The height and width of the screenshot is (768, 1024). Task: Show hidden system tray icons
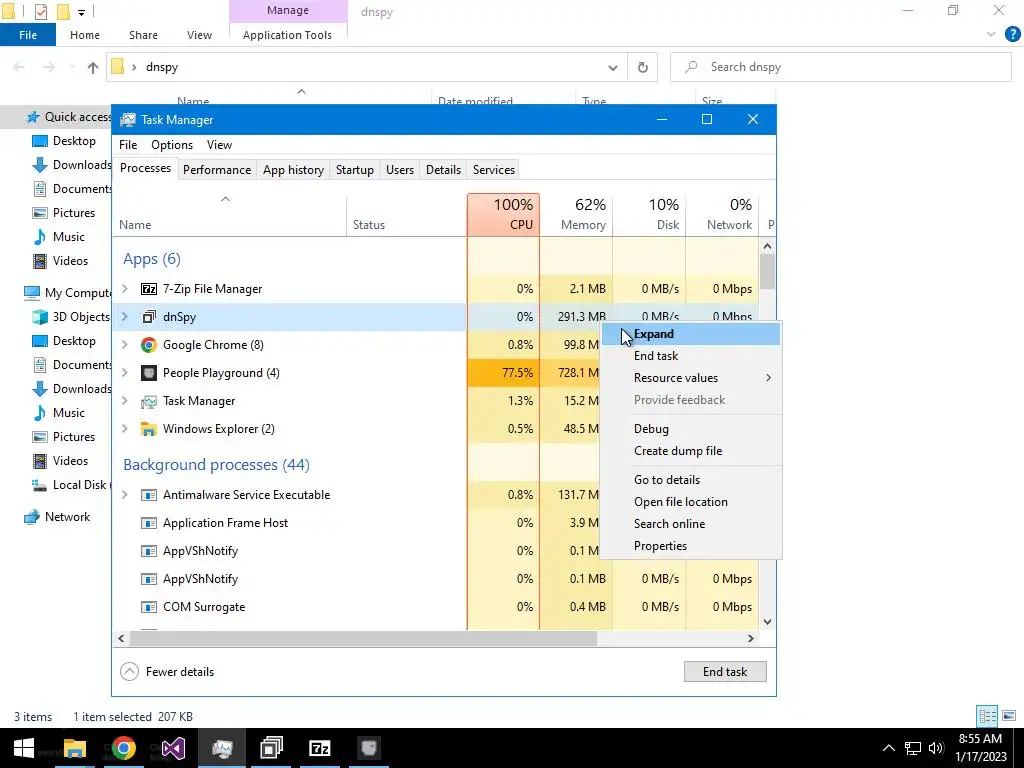tap(889, 748)
